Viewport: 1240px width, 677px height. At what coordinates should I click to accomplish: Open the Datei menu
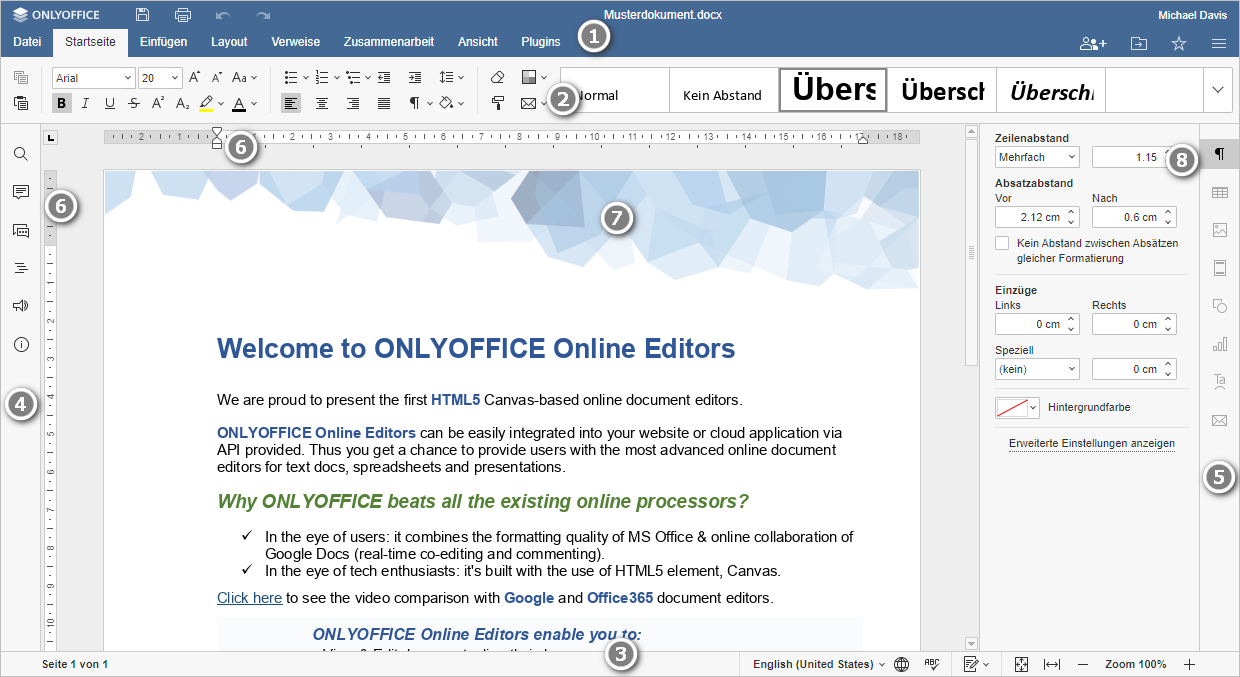pos(26,42)
